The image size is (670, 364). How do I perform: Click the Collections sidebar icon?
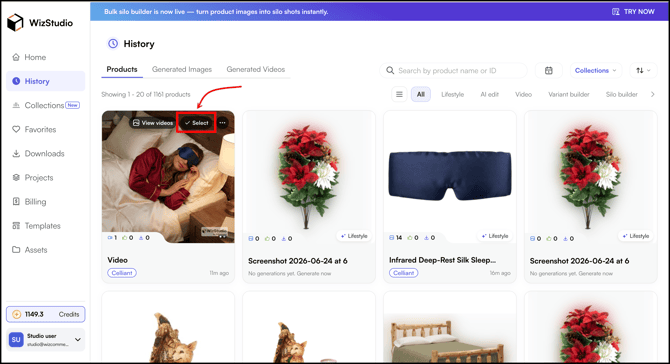16,105
